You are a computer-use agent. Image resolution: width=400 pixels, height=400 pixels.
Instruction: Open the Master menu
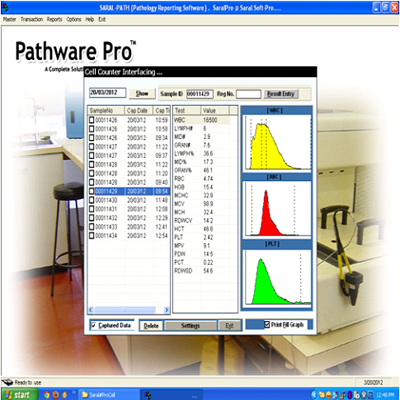click(x=10, y=19)
